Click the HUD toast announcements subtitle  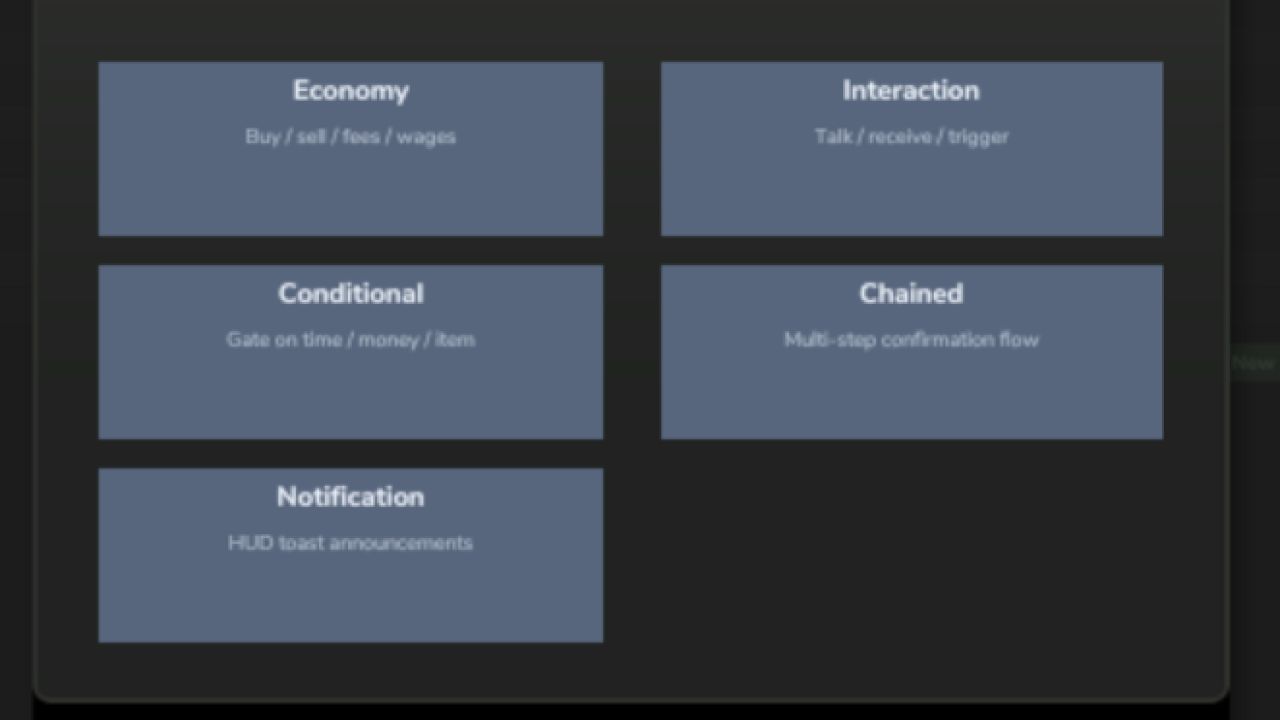[x=350, y=543]
